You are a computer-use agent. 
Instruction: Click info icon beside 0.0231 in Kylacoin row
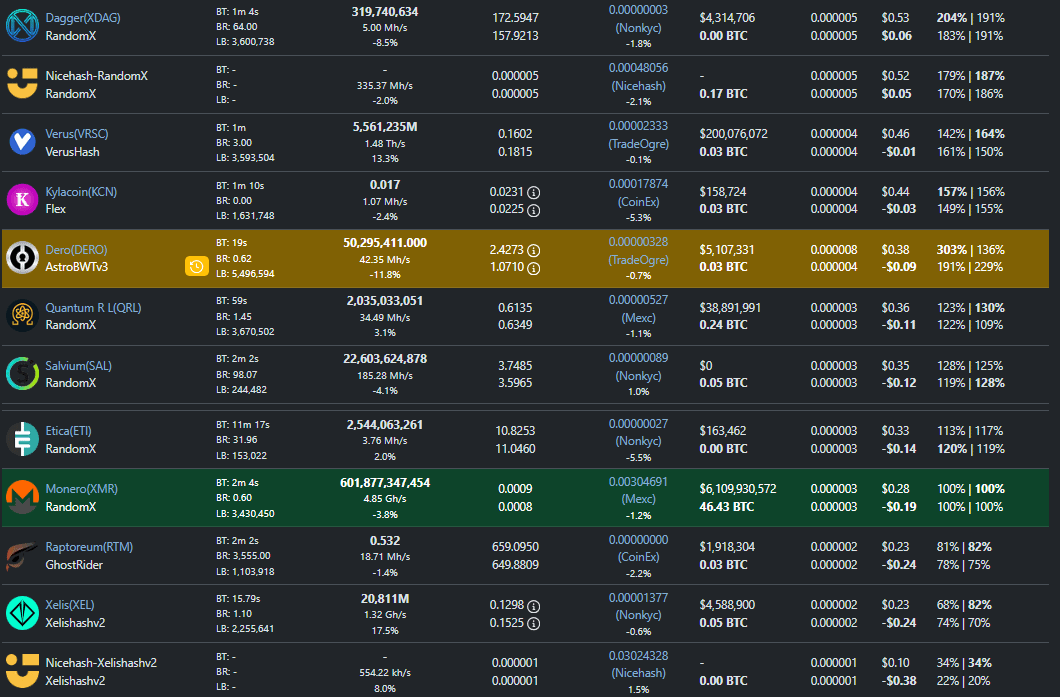tap(533, 192)
